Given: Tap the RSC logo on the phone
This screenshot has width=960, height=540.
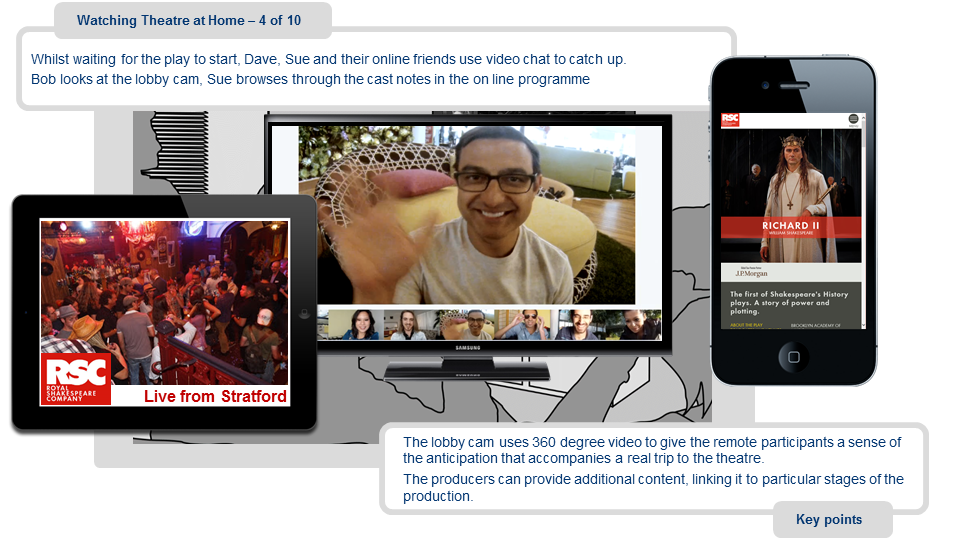Looking at the screenshot, I should (x=730, y=120).
